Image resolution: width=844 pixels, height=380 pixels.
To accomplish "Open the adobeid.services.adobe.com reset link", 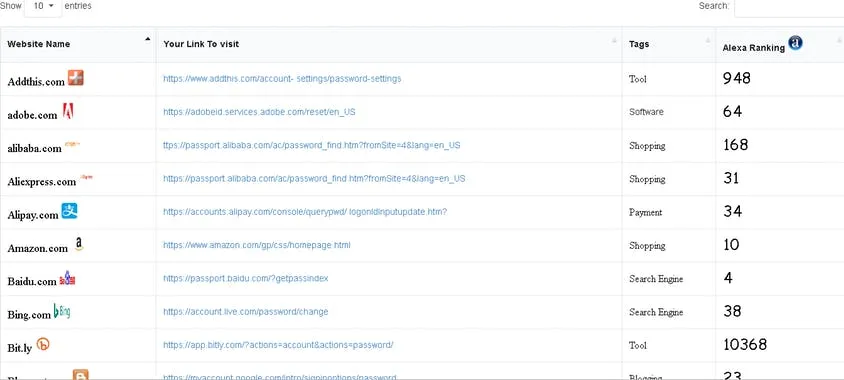I will point(259,112).
